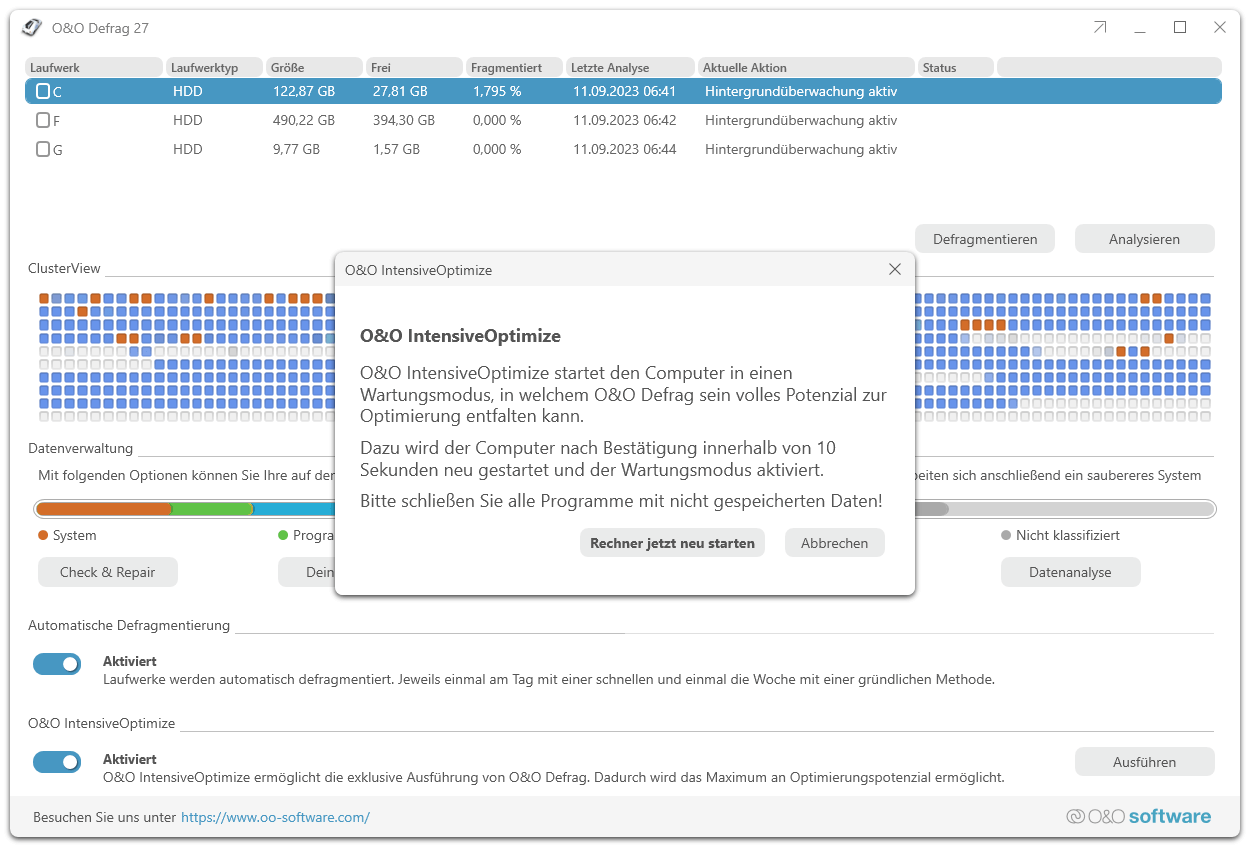Click Rechner jetzt neu starten
1250x847 pixels.
click(672, 543)
